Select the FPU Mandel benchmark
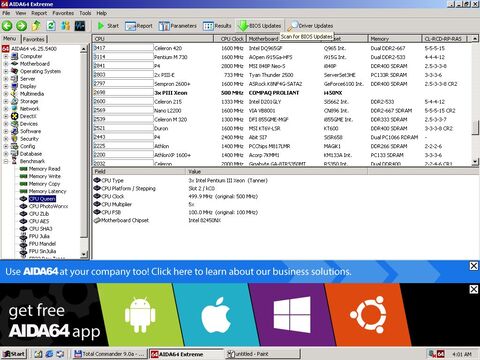 click(42, 244)
